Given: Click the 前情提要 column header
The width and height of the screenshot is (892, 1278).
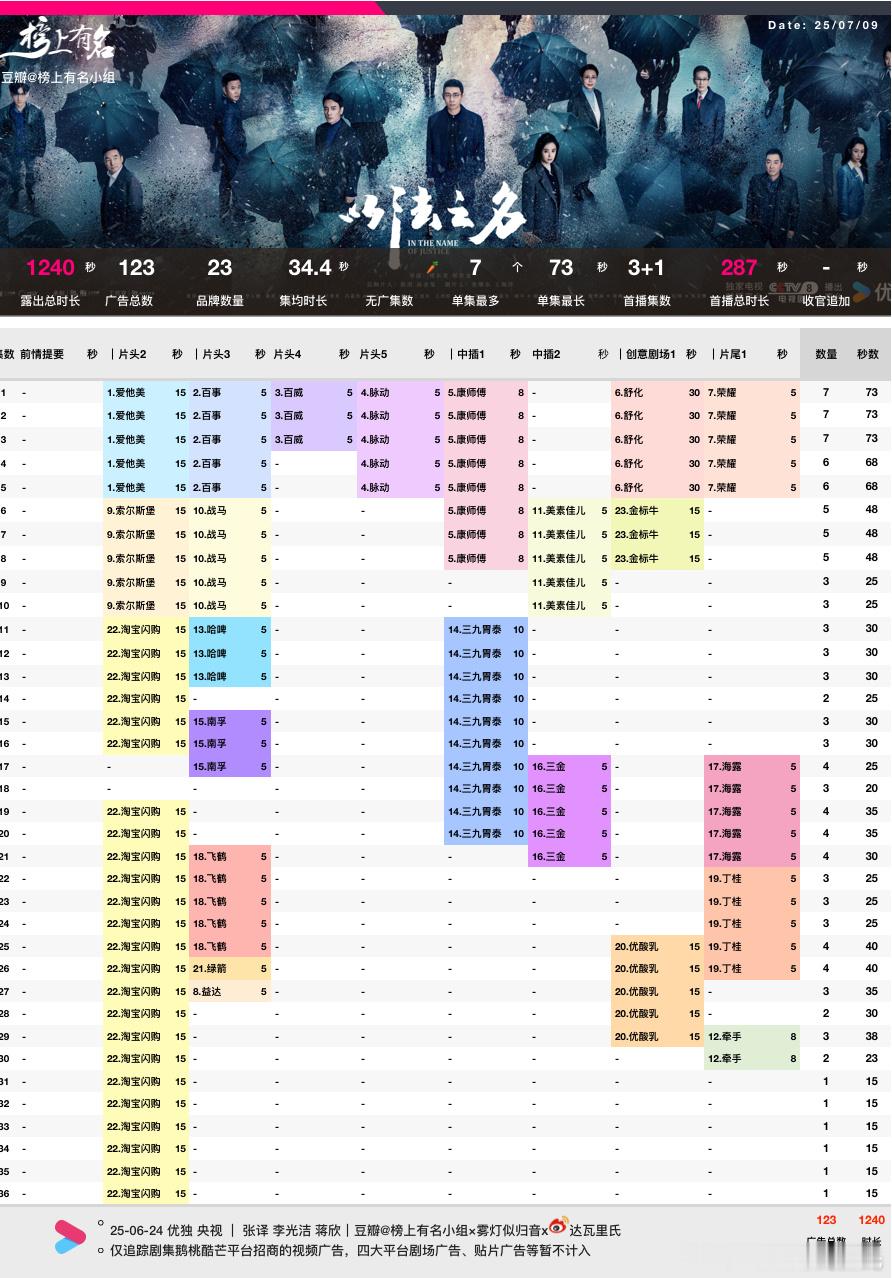Looking at the screenshot, I should coord(42,354).
